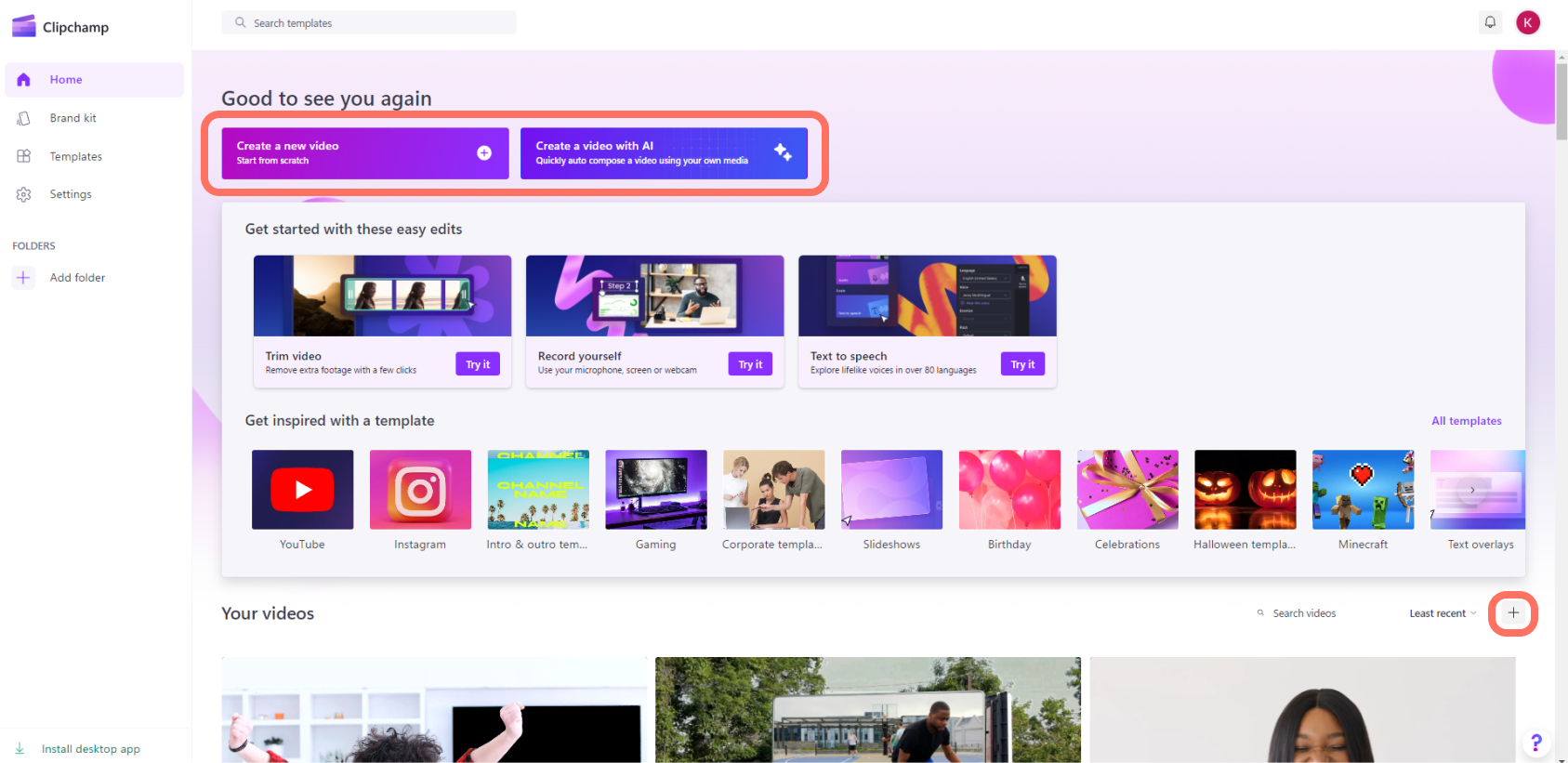Click the Search templates field
Screen dimensions: 1568x763
(x=369, y=23)
